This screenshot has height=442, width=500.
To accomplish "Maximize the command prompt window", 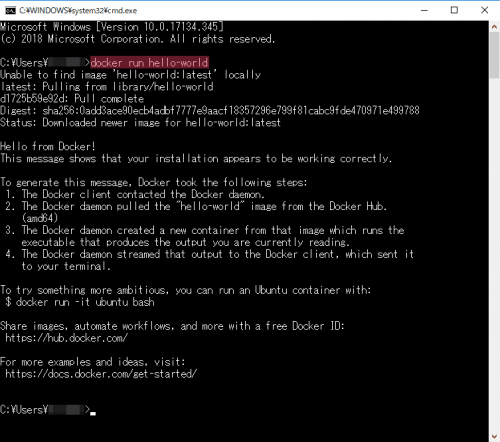I will click(454, 10).
